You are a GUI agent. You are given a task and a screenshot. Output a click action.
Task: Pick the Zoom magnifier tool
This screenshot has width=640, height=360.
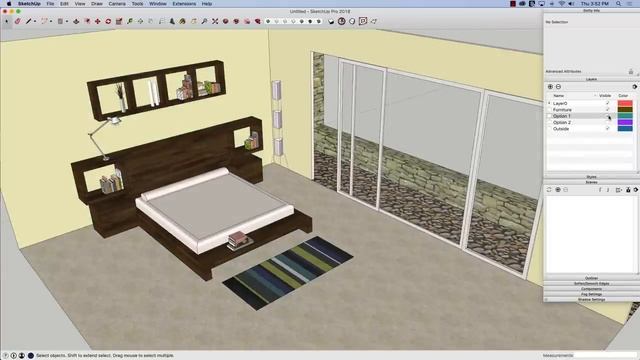point(204,21)
